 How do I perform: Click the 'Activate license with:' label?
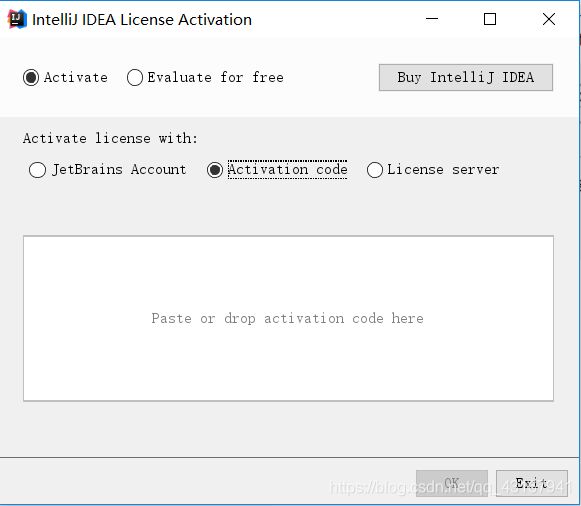pyautogui.click(x=110, y=138)
